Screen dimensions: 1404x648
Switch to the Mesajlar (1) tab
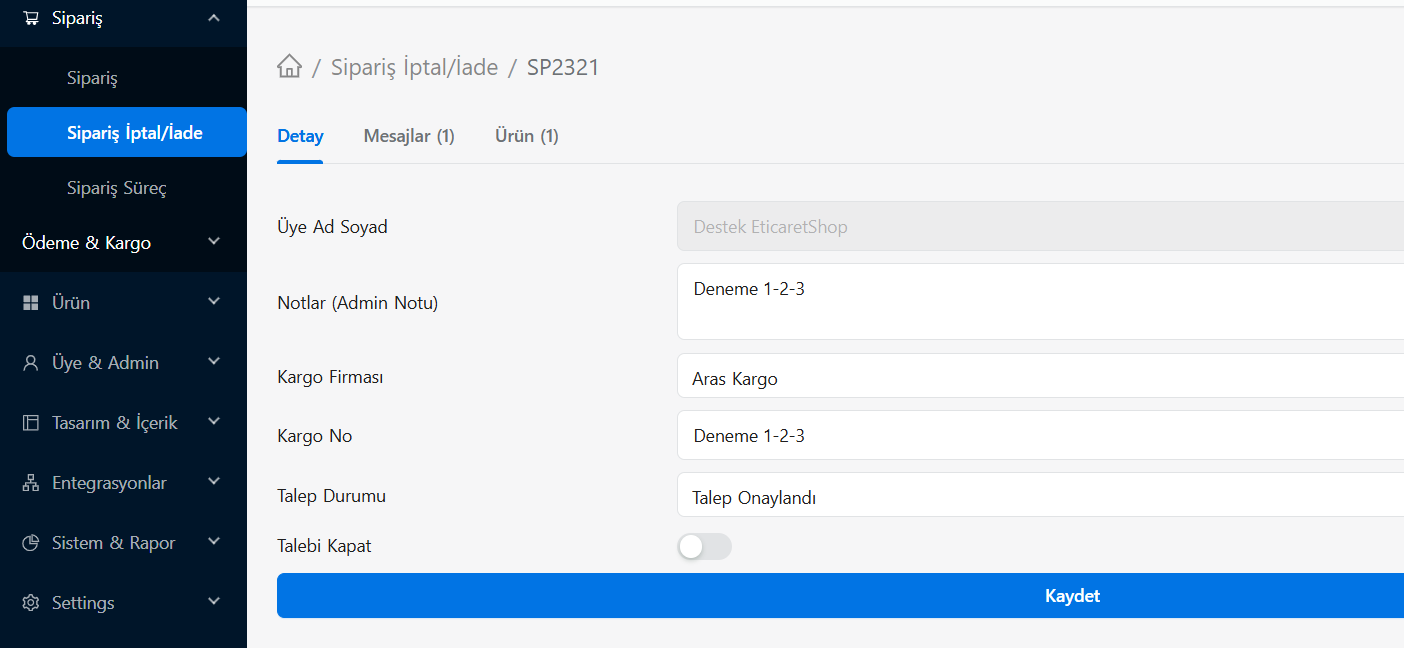point(409,136)
